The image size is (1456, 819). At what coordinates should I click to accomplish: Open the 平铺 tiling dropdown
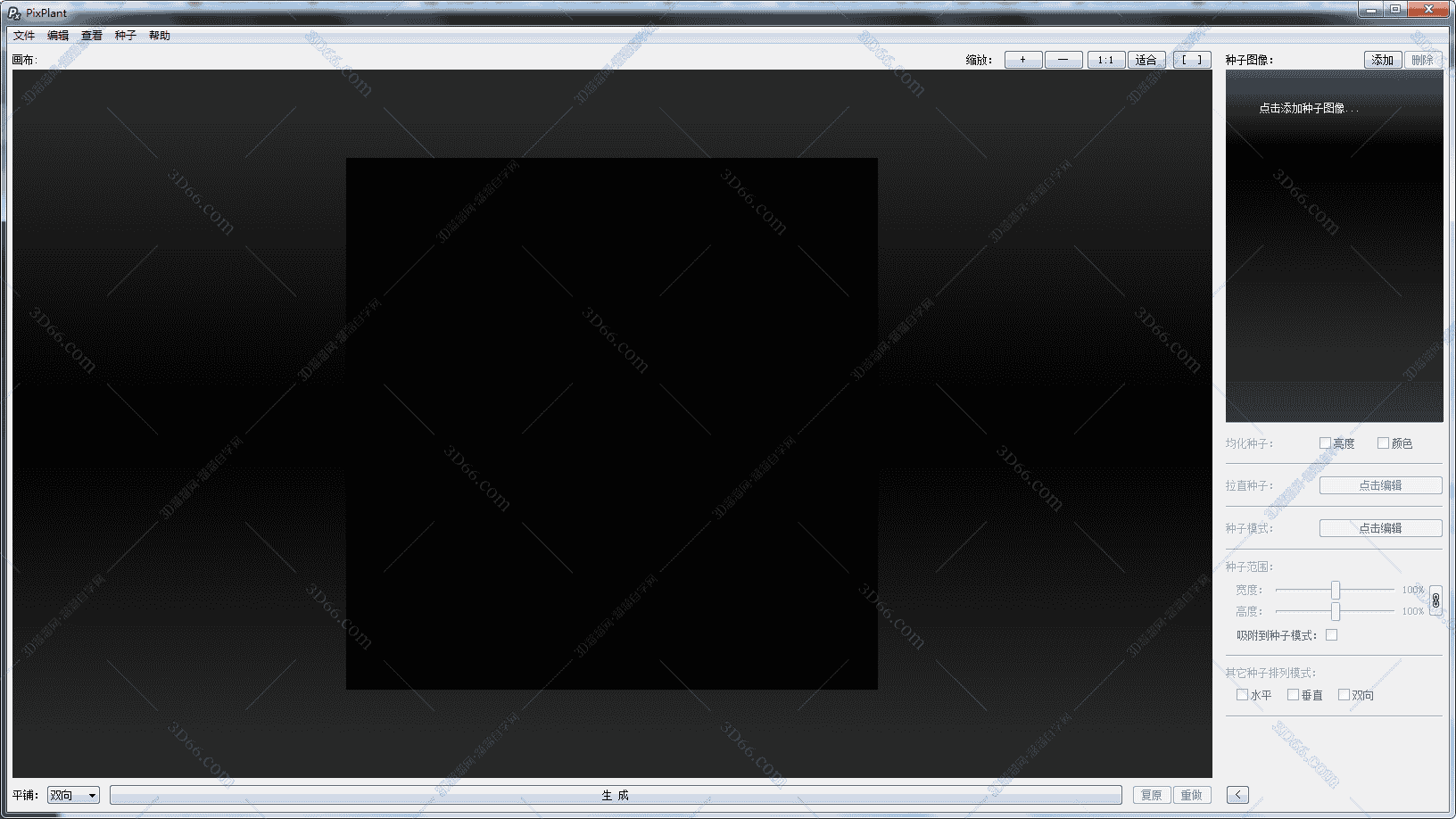(73, 795)
